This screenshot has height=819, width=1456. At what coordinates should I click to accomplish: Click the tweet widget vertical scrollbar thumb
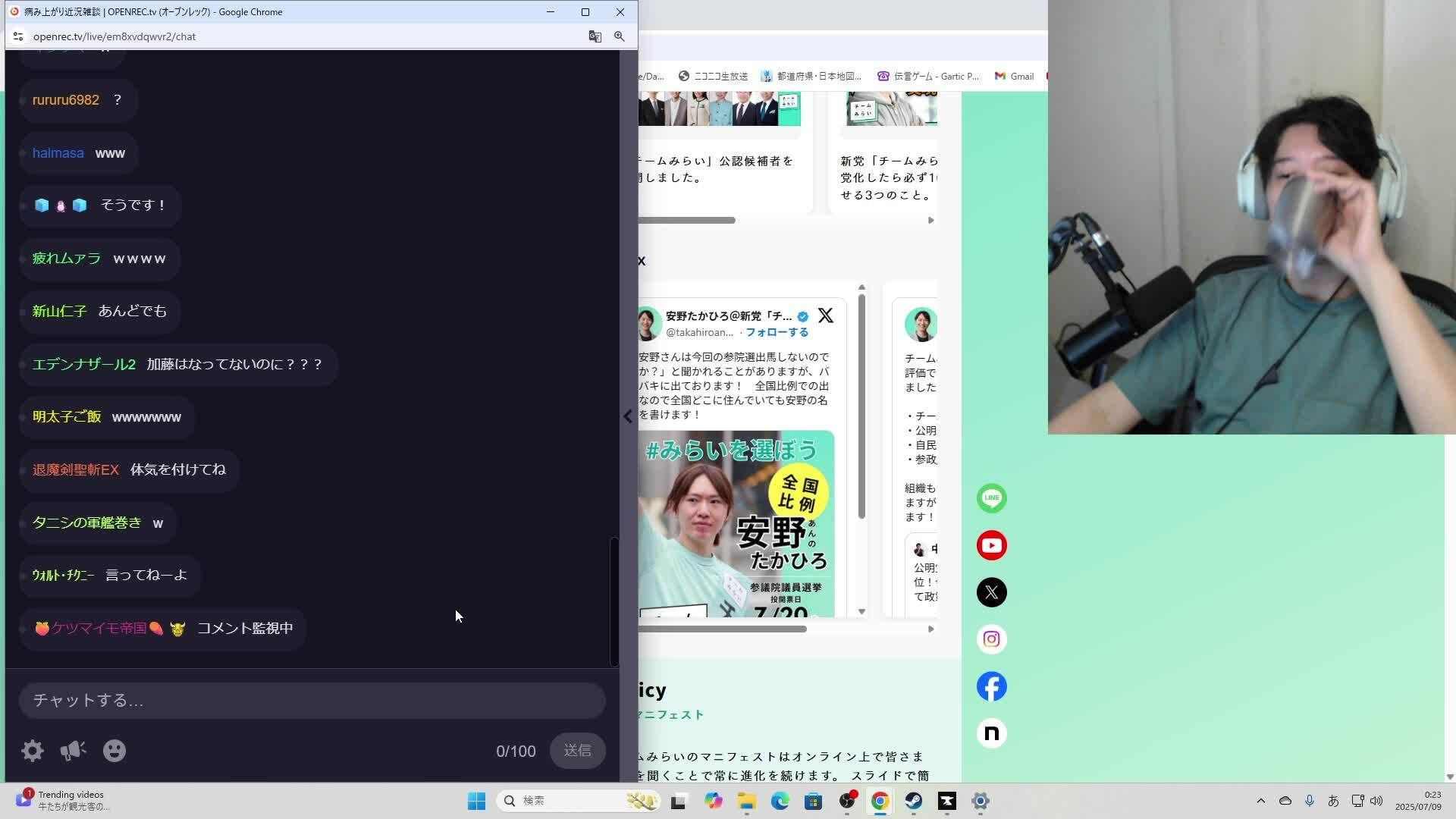861,407
